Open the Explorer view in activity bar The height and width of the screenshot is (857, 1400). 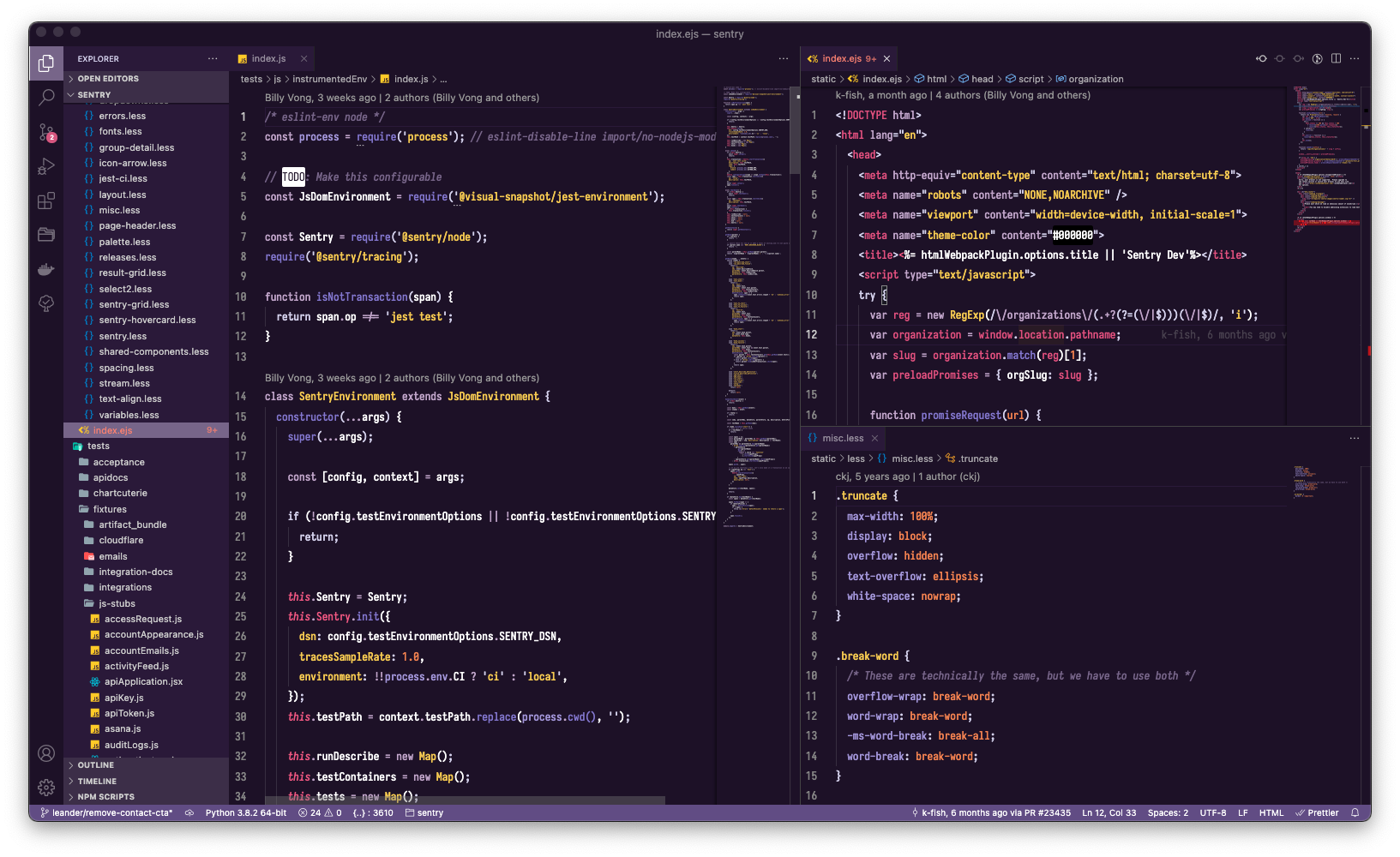pyautogui.click(x=46, y=63)
